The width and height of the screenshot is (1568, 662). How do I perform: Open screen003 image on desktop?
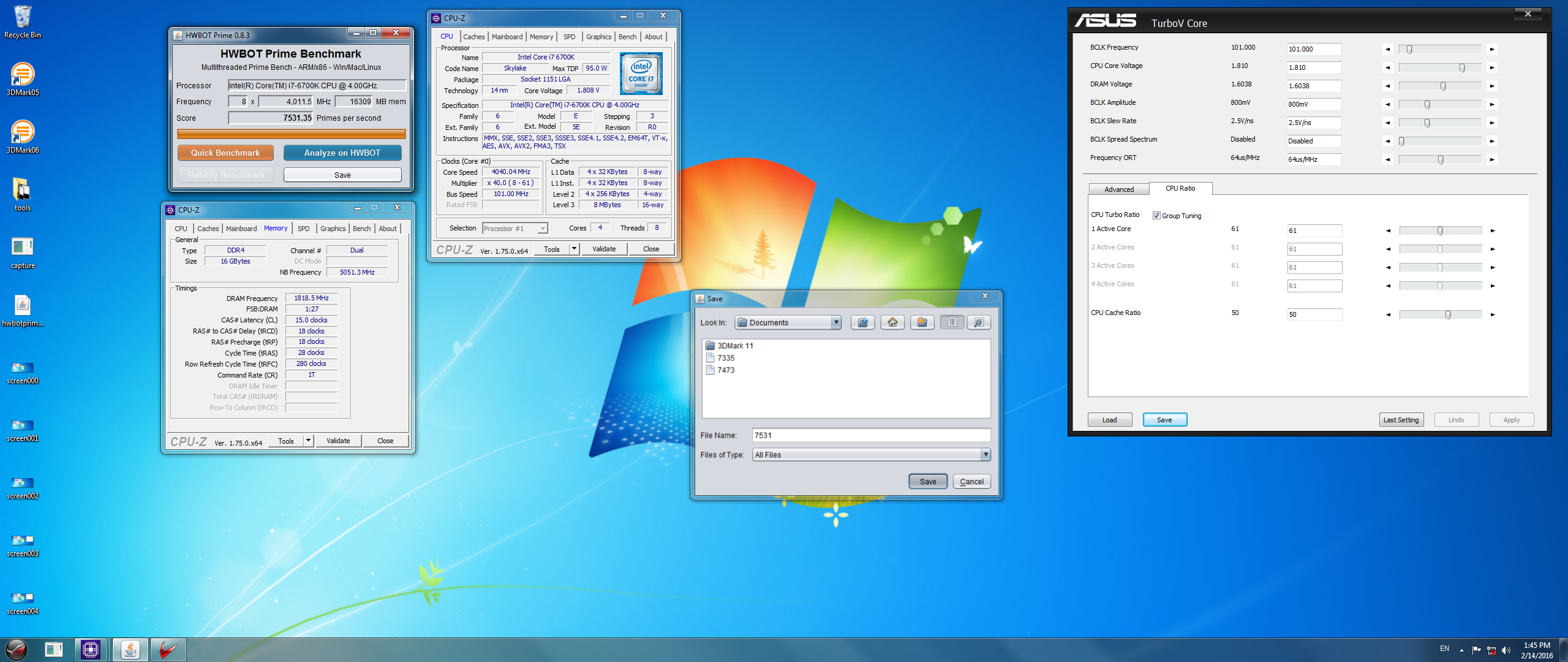(x=23, y=546)
